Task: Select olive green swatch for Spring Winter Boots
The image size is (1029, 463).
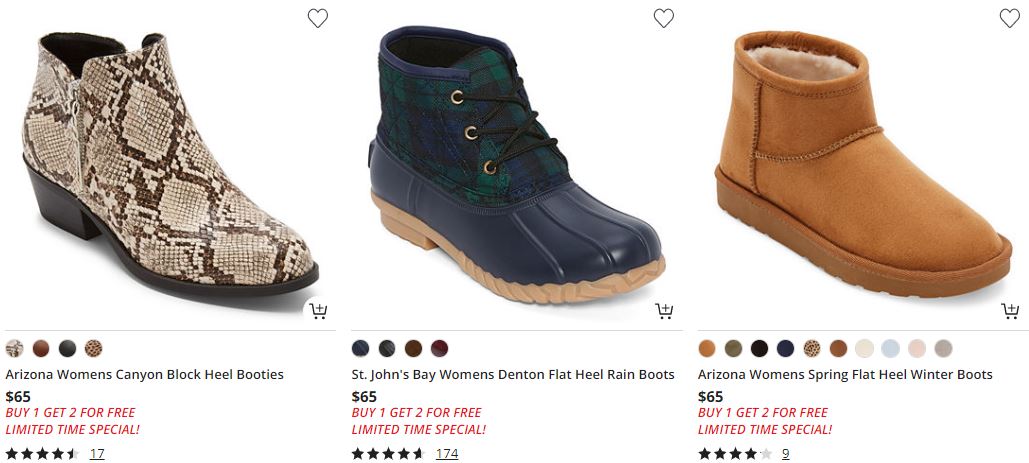Action: [734, 348]
